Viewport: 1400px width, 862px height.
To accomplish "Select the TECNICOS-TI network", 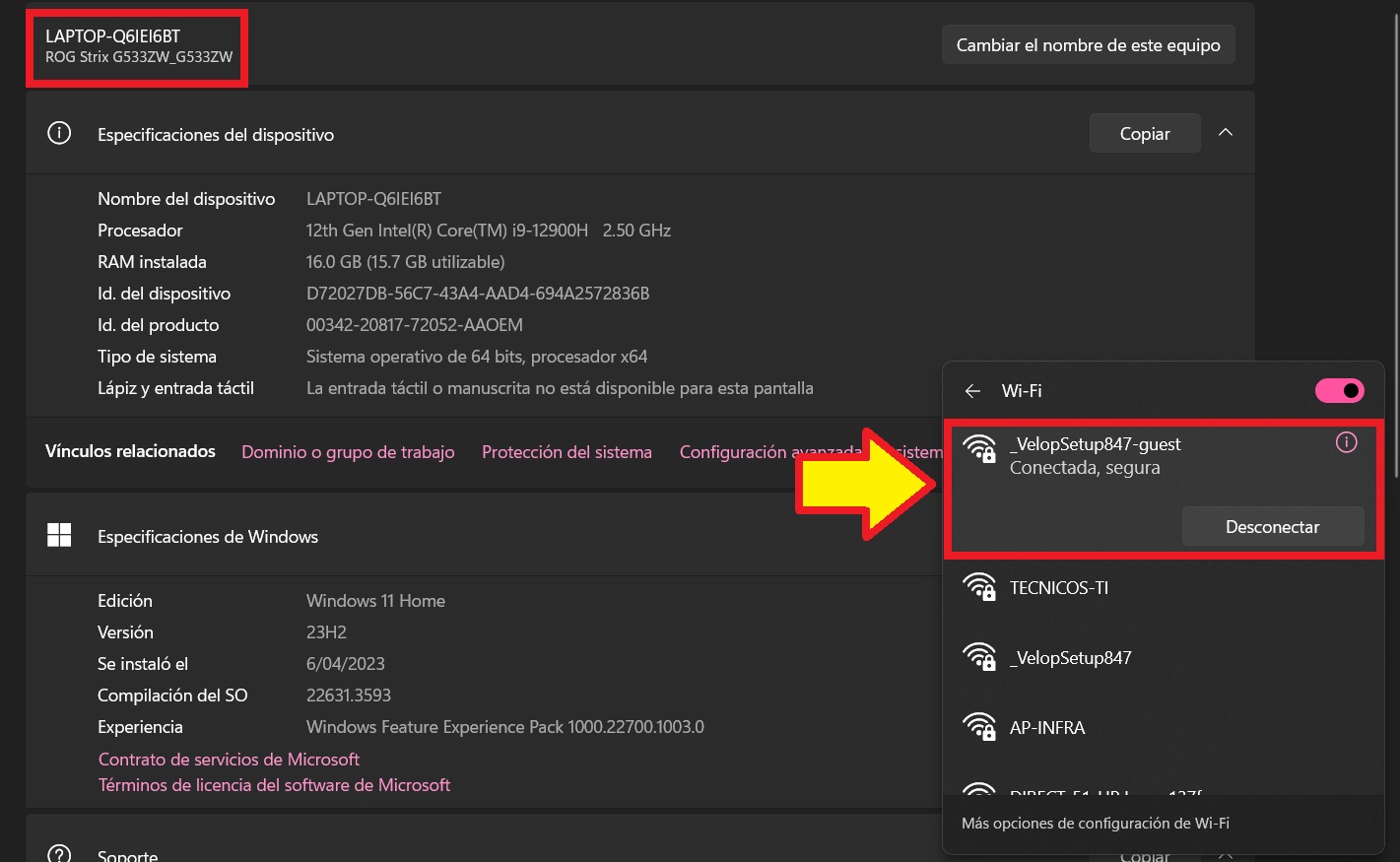I will click(1059, 588).
